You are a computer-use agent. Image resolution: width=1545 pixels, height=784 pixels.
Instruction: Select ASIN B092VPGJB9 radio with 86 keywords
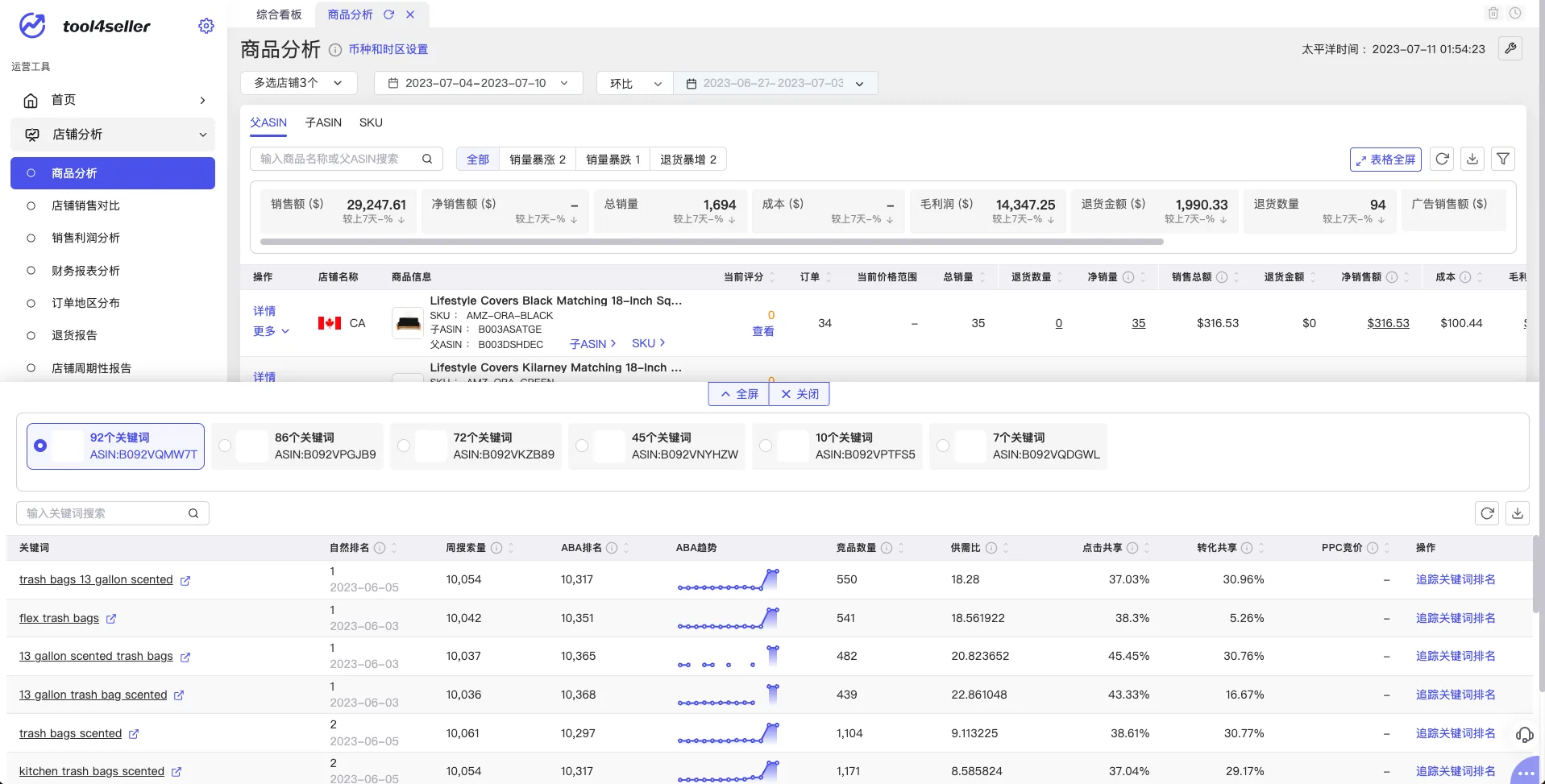pyautogui.click(x=225, y=446)
